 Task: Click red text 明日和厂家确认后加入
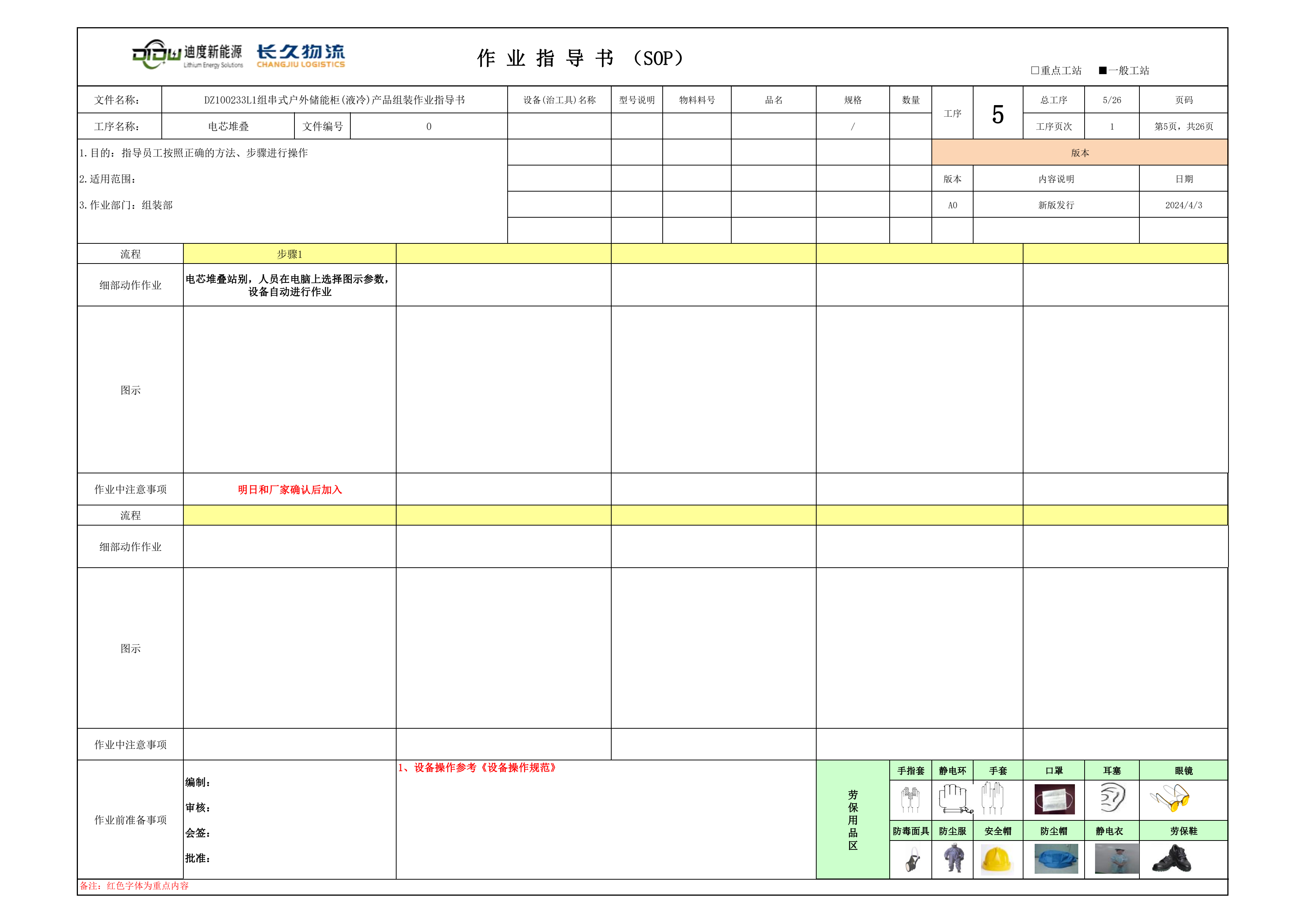(x=290, y=489)
